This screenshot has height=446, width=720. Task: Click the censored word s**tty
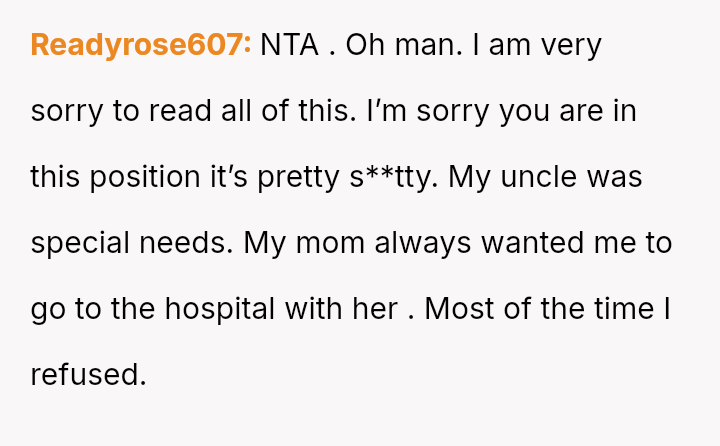coord(394,177)
